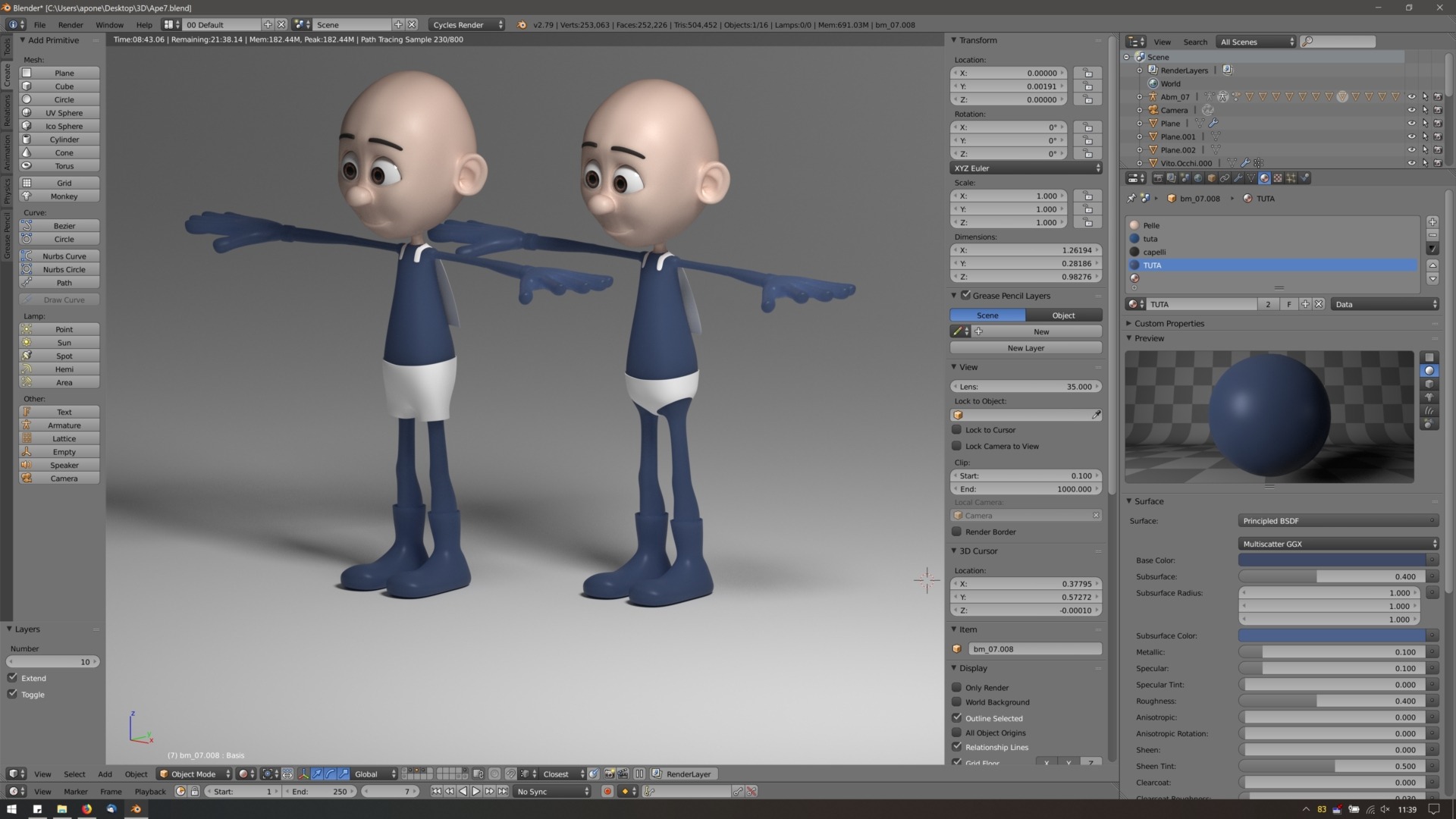
Task: Open the Principled BSDF surface dropdown
Action: point(1338,520)
